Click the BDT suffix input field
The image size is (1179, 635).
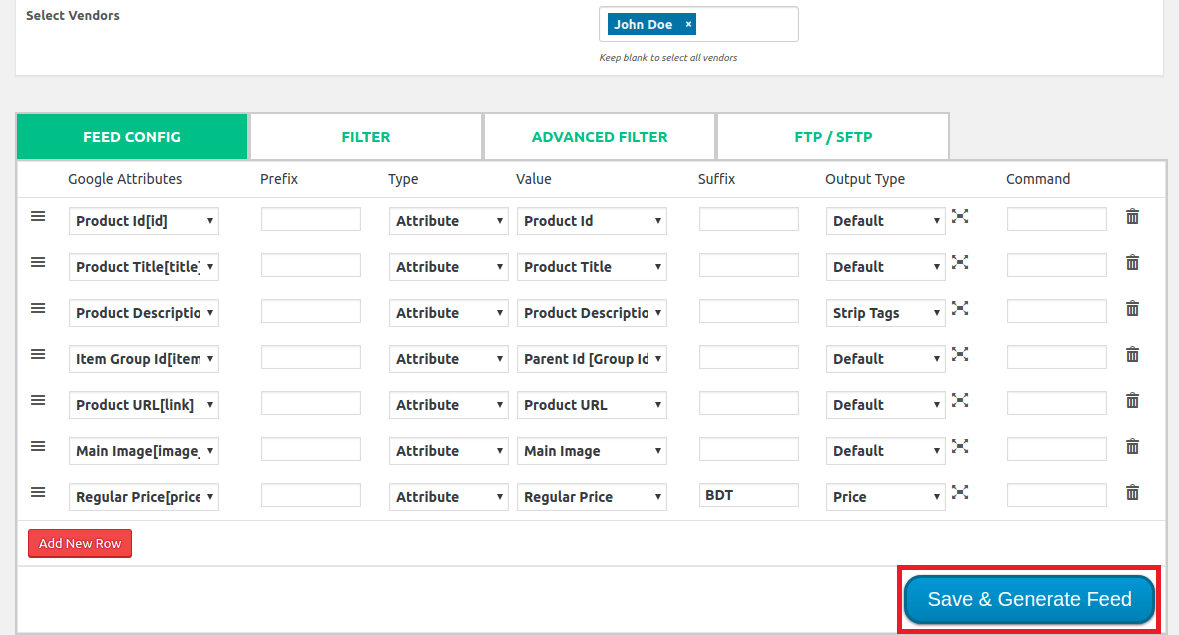click(x=748, y=494)
